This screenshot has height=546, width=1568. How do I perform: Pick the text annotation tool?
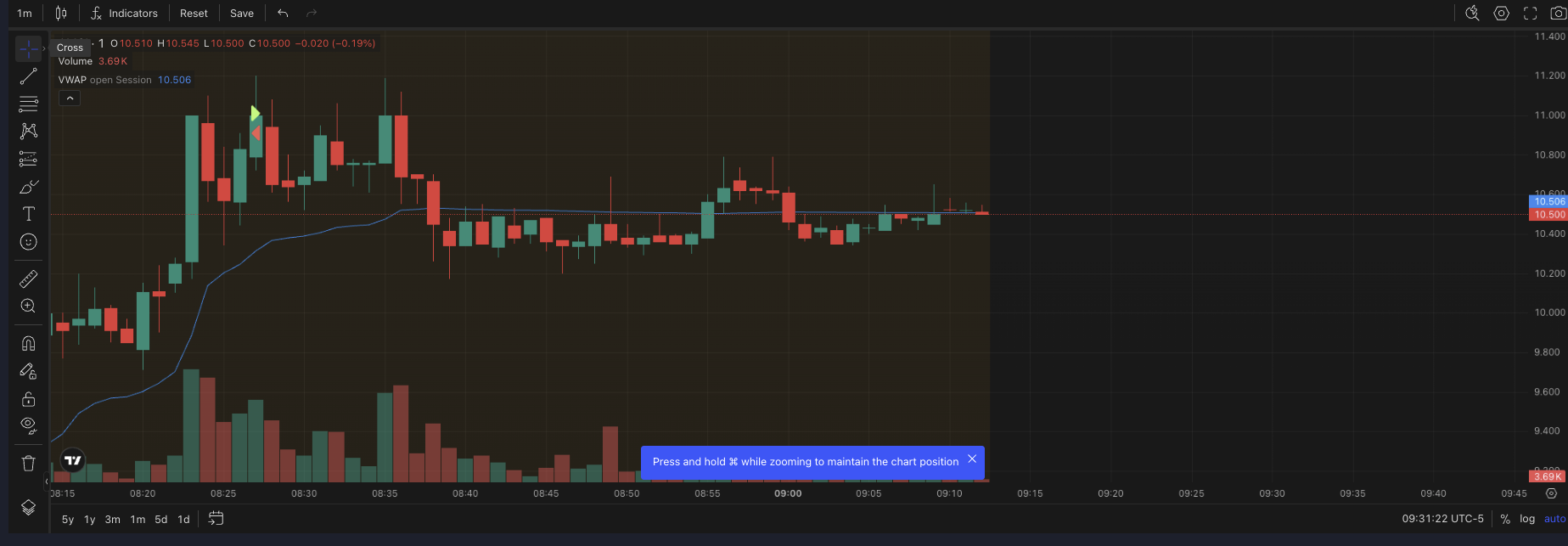coord(28,214)
